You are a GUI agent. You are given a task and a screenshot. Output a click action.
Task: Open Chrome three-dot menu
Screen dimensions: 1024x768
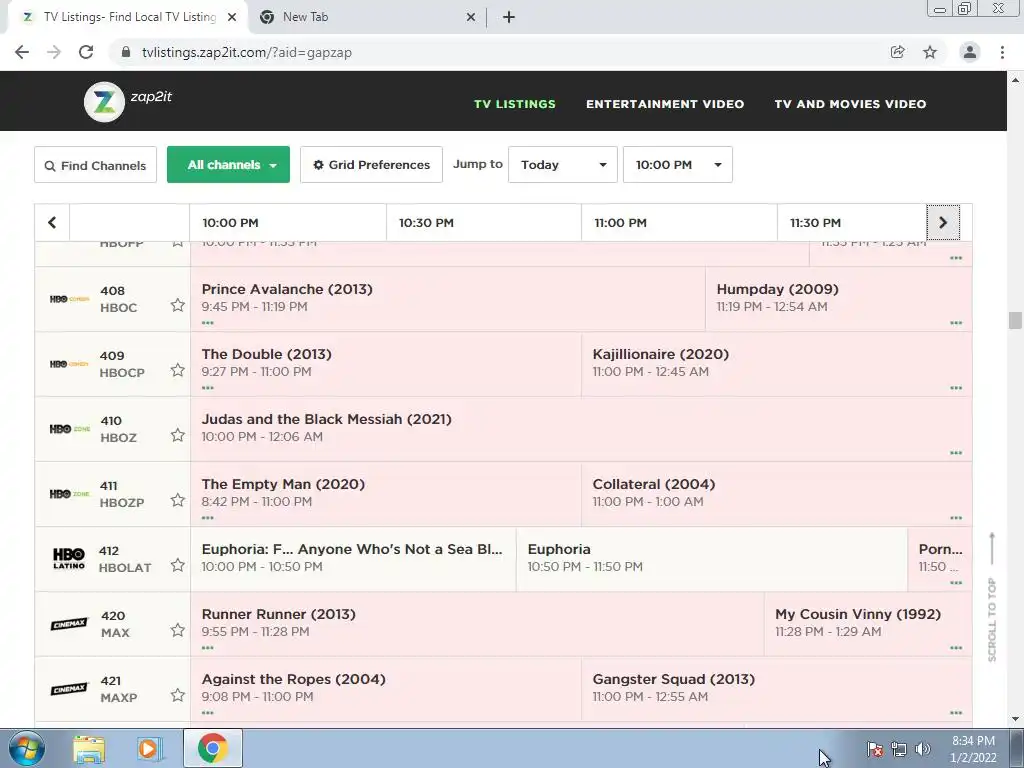(1002, 52)
